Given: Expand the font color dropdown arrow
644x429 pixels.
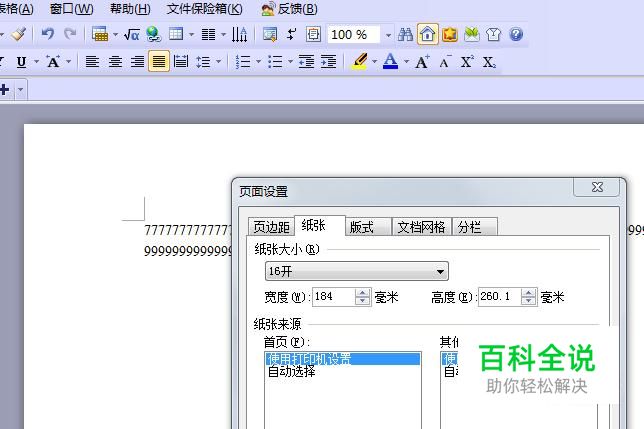Looking at the screenshot, I should click(406, 62).
